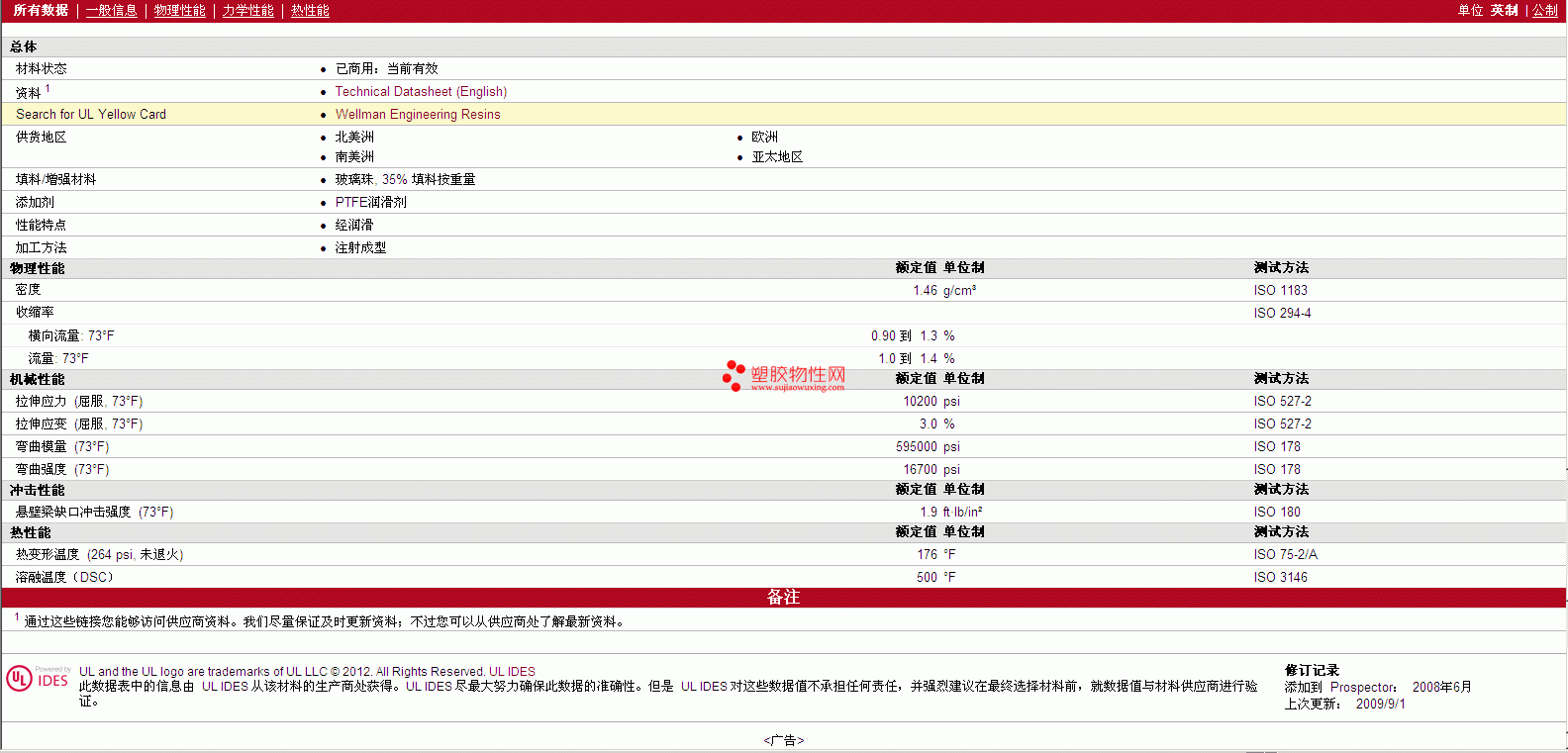Screen dimensions: 1568x753
Task: Click flexural strength value 16700 psi
Action: pos(931,469)
